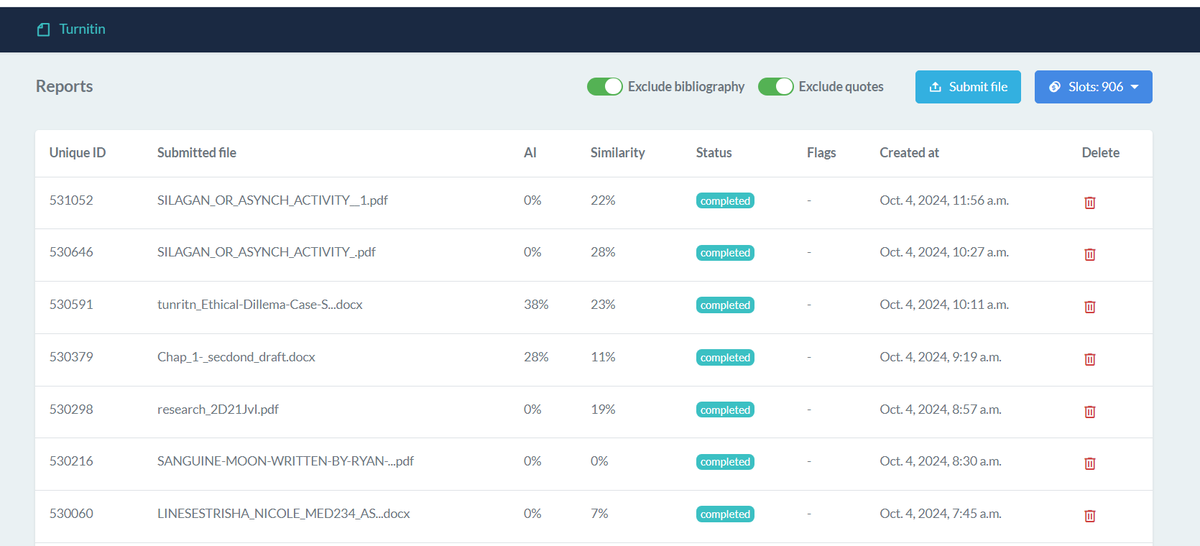Click the completed status of report 531052
The width and height of the screenshot is (1200, 546).
725,201
